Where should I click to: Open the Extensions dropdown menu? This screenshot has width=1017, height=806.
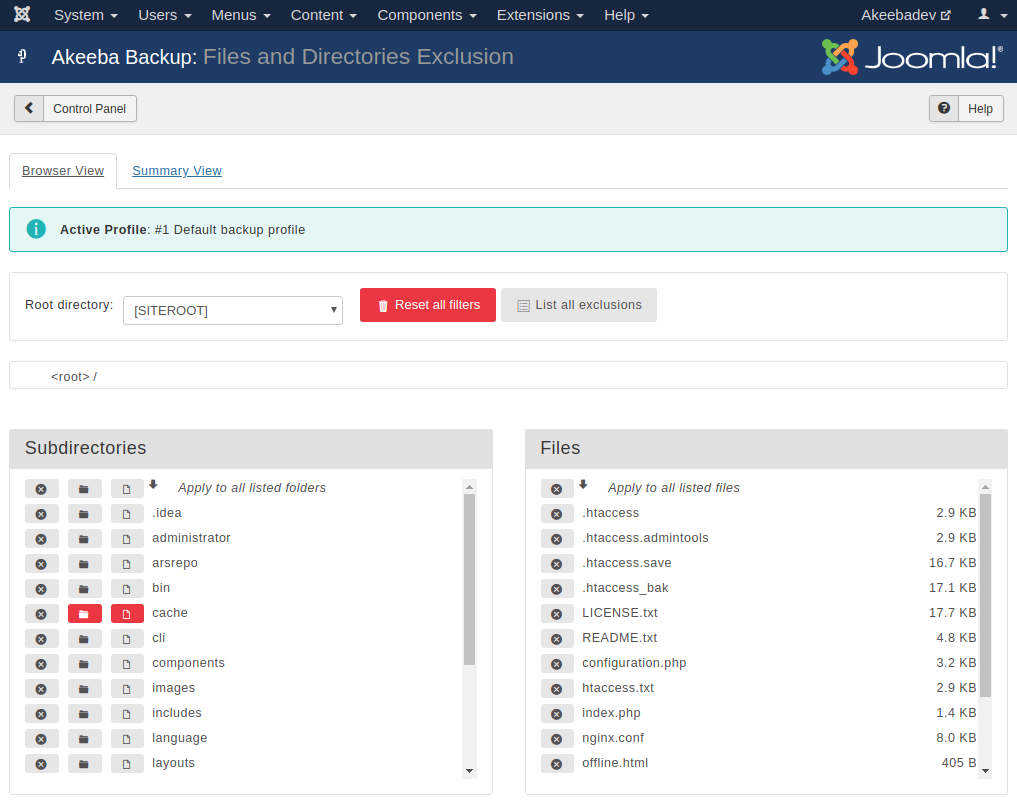[540, 15]
